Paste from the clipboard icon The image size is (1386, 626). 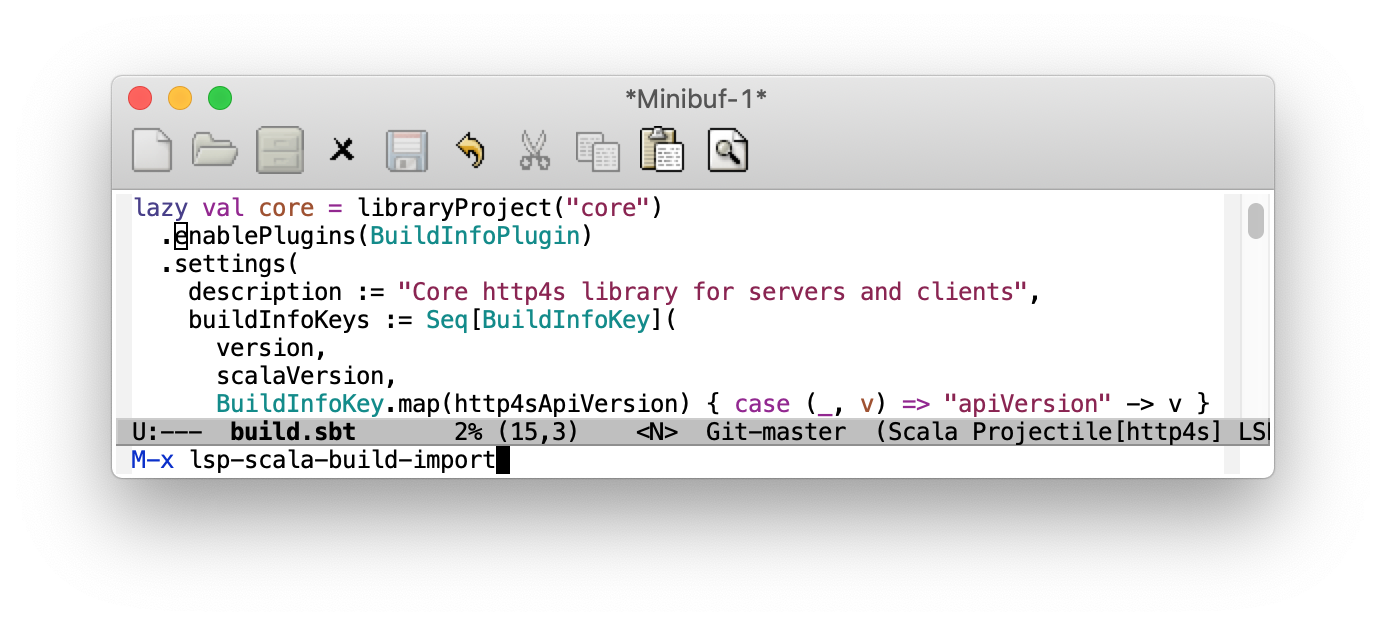pos(661,149)
